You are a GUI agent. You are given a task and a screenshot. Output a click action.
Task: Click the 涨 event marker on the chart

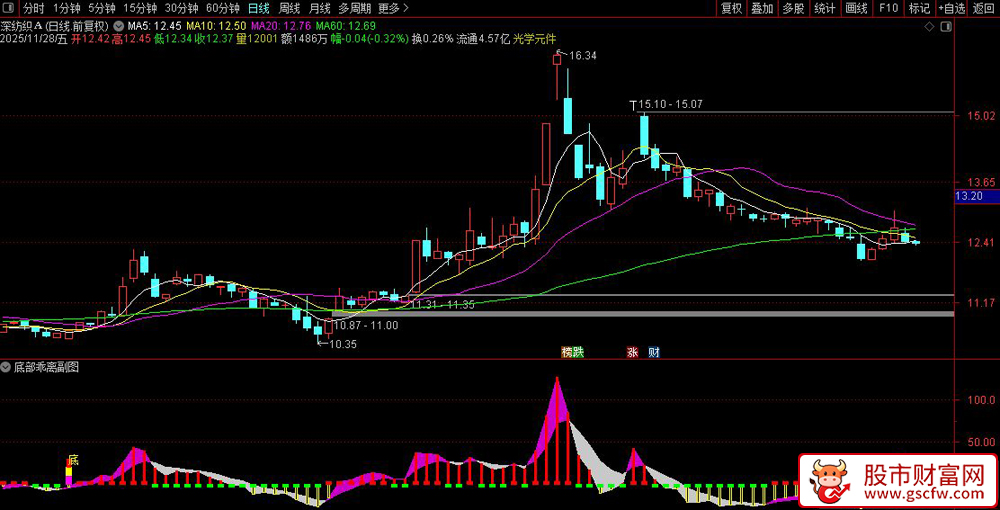coord(632,352)
